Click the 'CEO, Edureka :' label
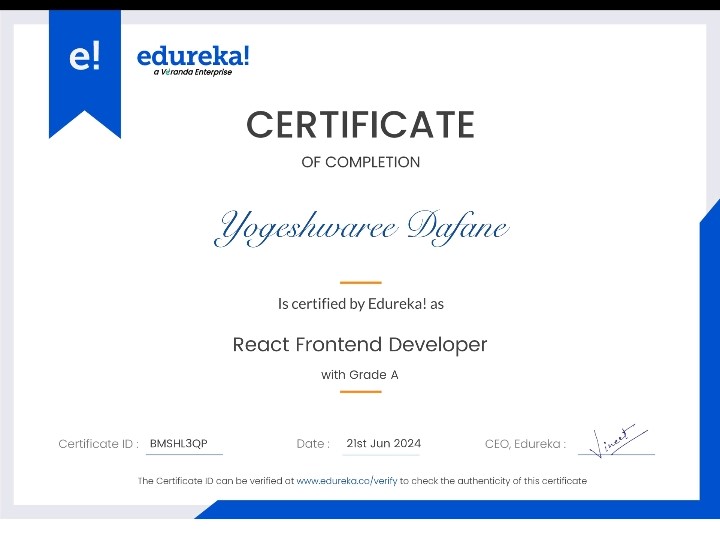The height and width of the screenshot is (557, 720). [x=525, y=444]
